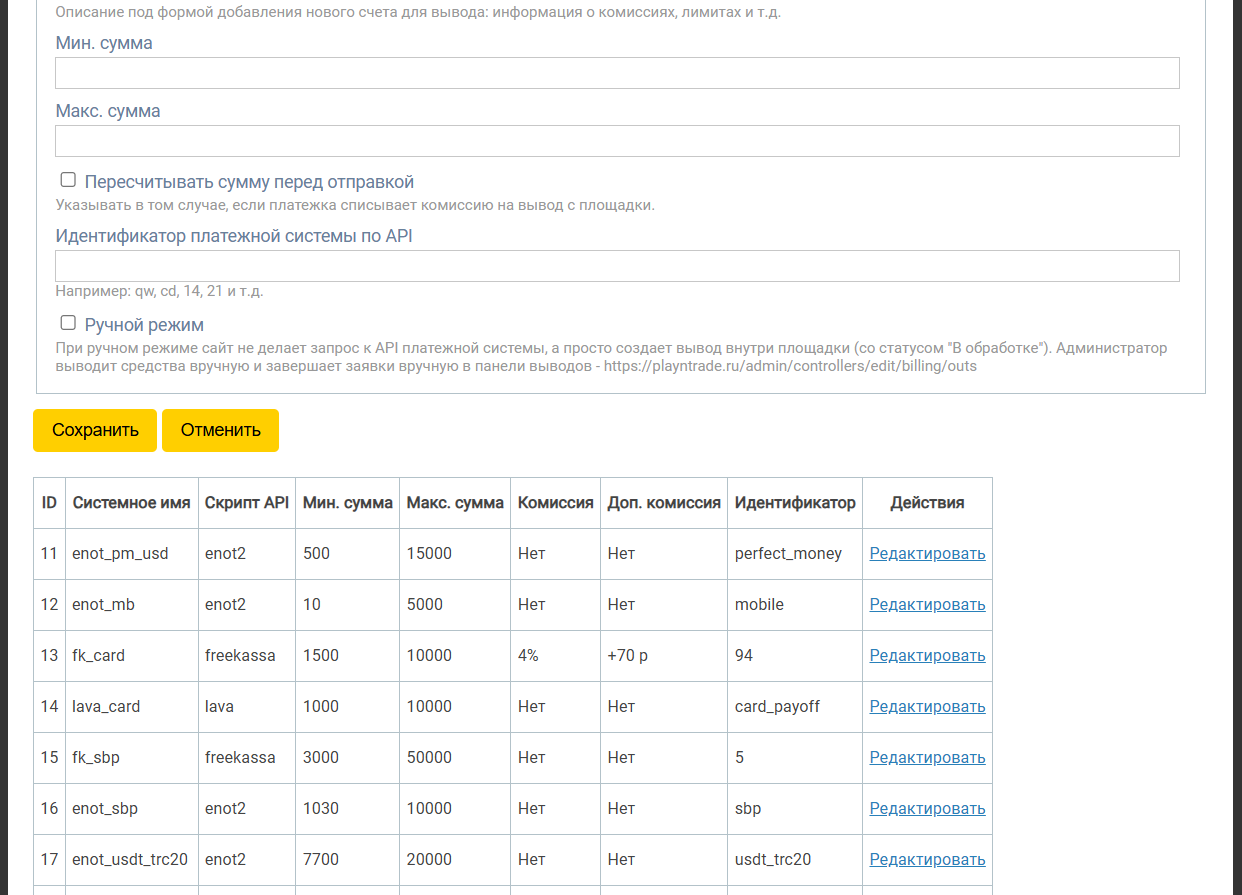Click the Идентификатор column header
Screen dimensions: 1242x895
[x=795, y=503]
